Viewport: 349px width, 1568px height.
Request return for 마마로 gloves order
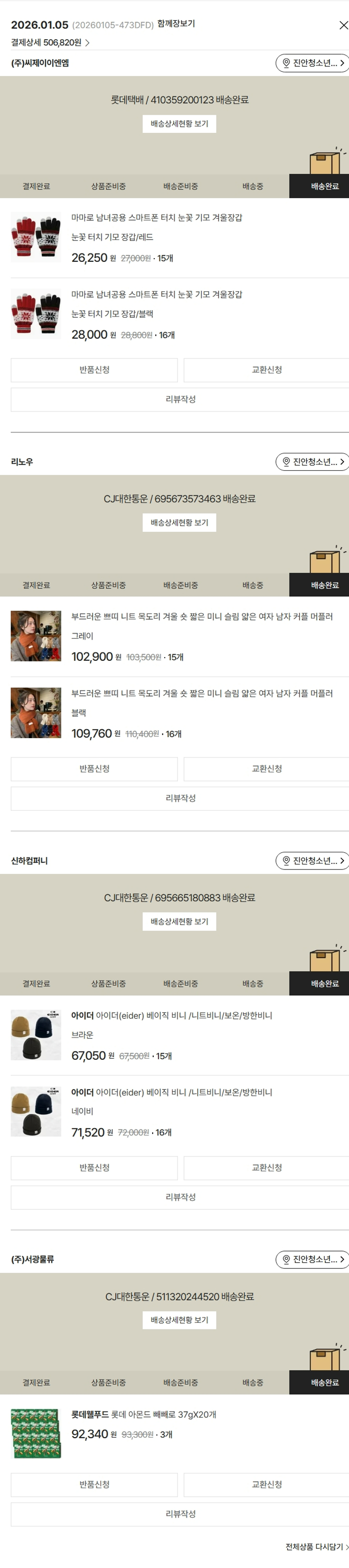coord(94,370)
